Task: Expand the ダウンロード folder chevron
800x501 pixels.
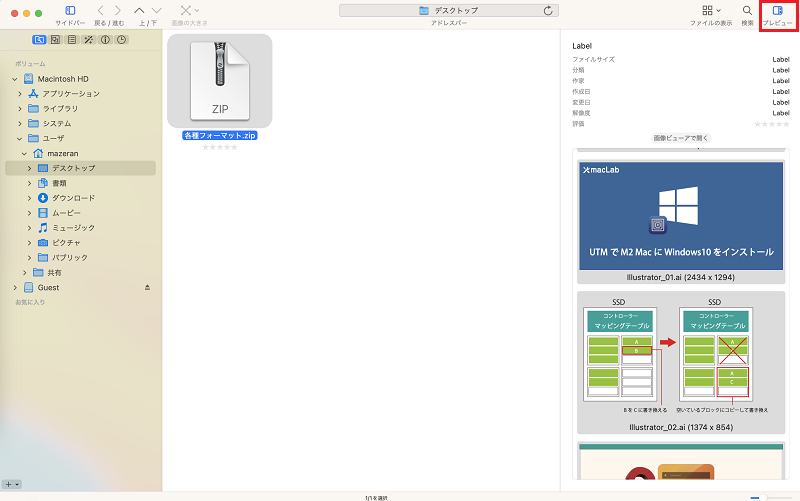Action: [29, 198]
